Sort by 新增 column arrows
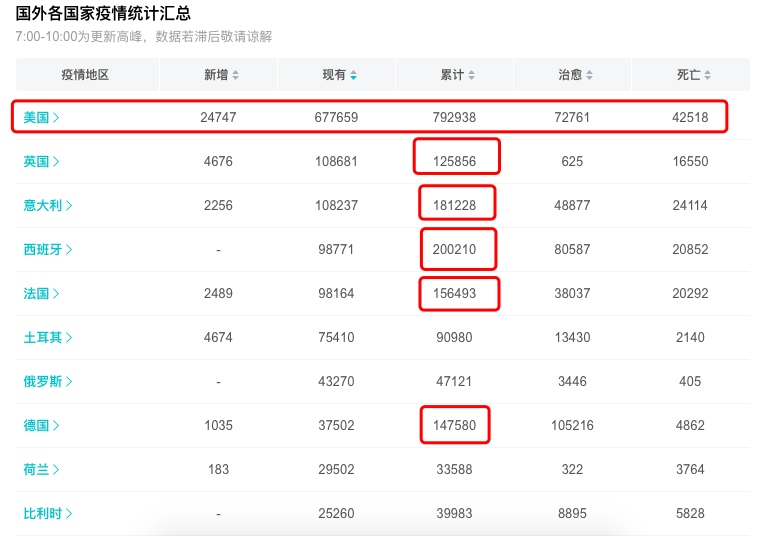767x536 pixels. point(235,75)
